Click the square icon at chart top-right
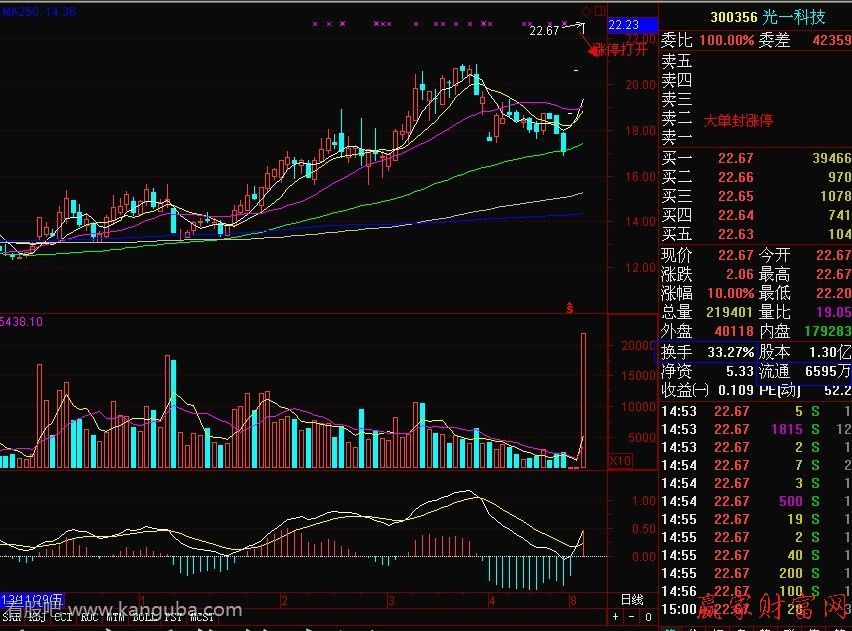The height and width of the screenshot is (631, 852). point(600,10)
